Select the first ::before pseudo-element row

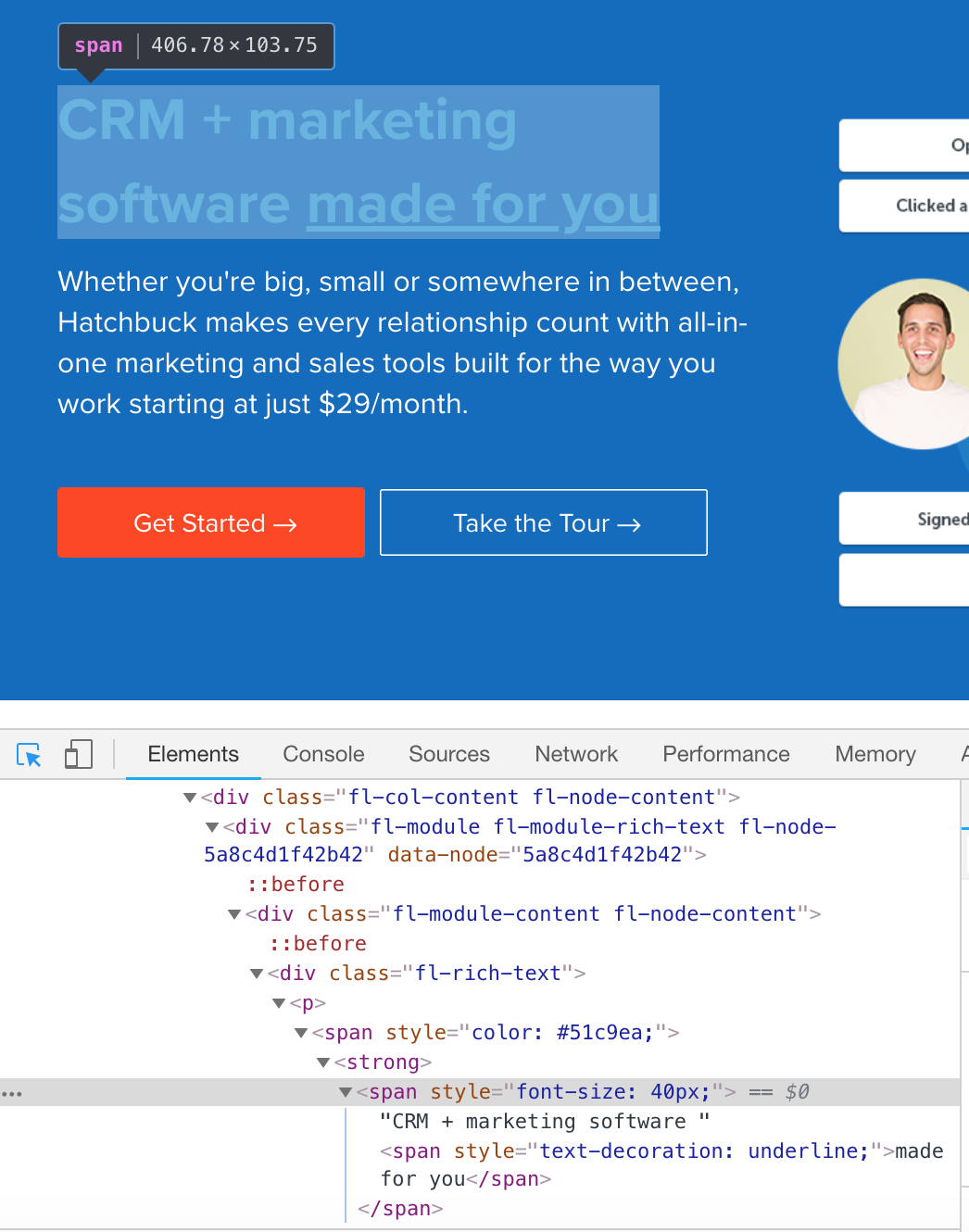(x=296, y=885)
